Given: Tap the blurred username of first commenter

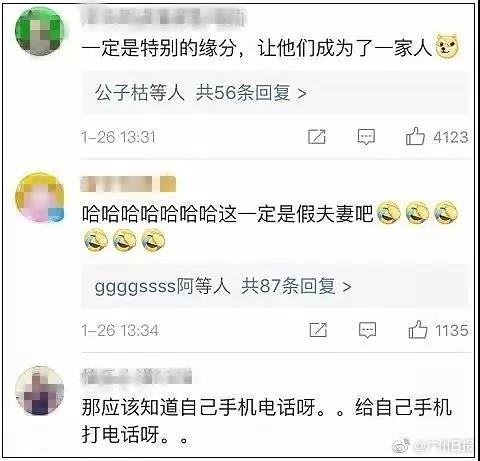Looking at the screenshot, I should [x=163, y=16].
